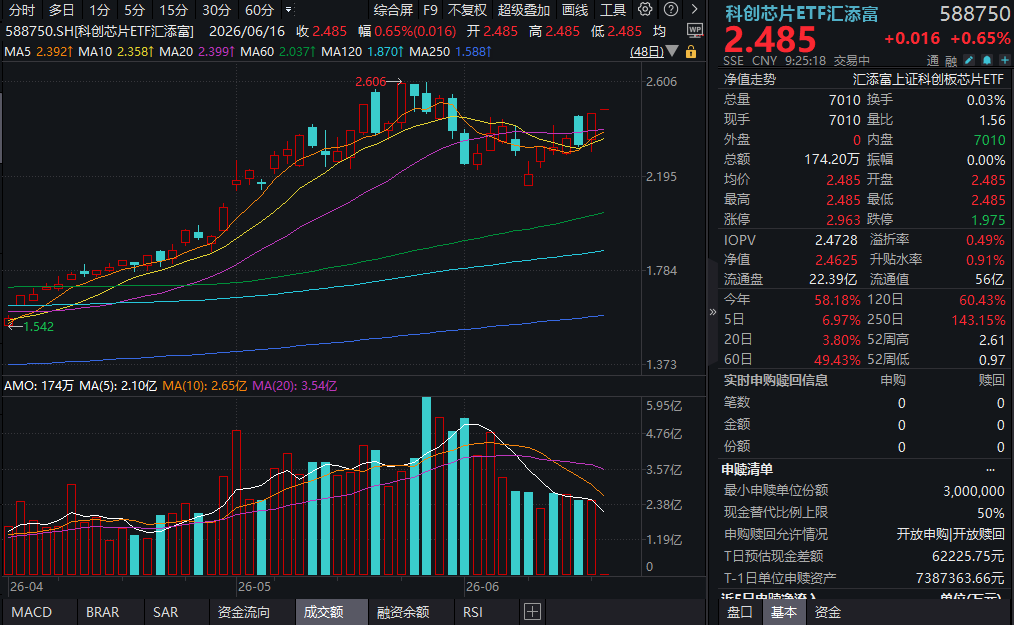
Task: Toggle the yellow padlock lock icon
Action: [x=691, y=52]
